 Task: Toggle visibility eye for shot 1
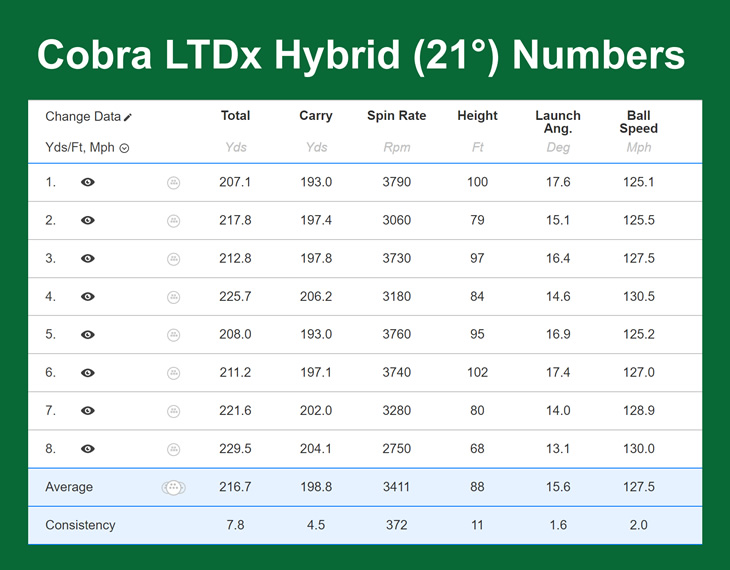[88, 182]
